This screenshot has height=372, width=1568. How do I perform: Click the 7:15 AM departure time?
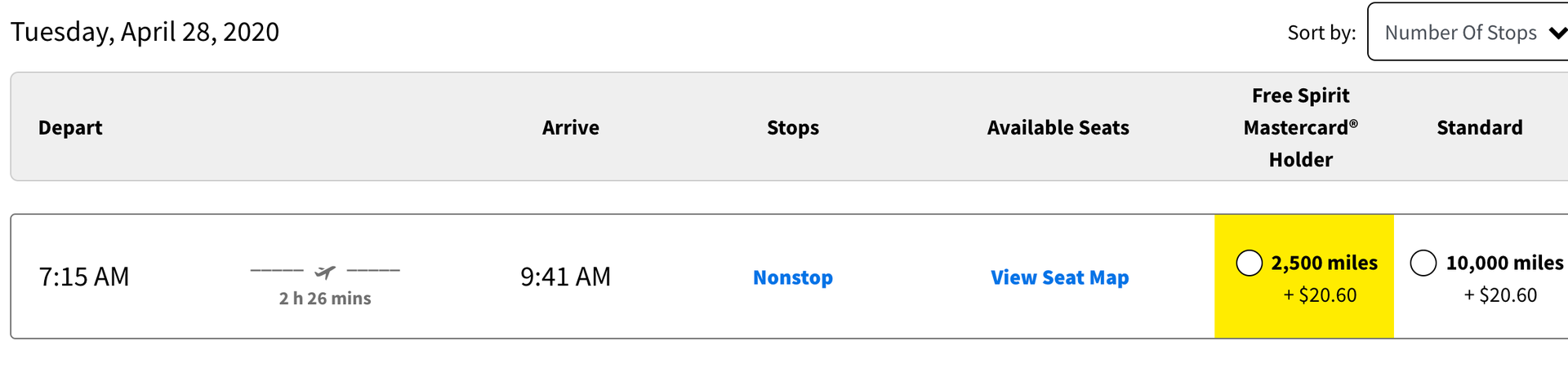coord(84,277)
